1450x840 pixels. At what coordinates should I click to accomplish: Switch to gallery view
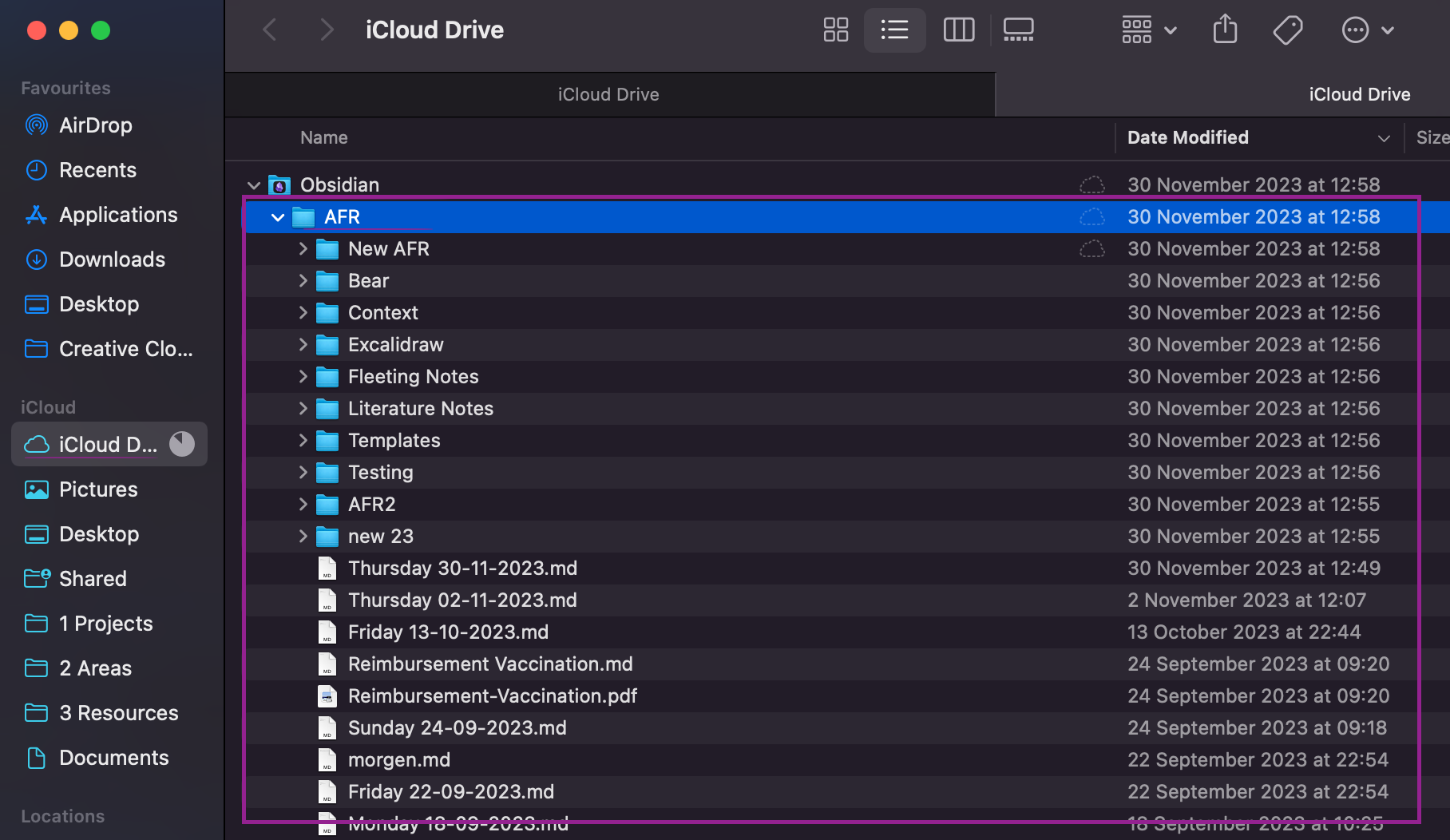pyautogui.click(x=1018, y=30)
